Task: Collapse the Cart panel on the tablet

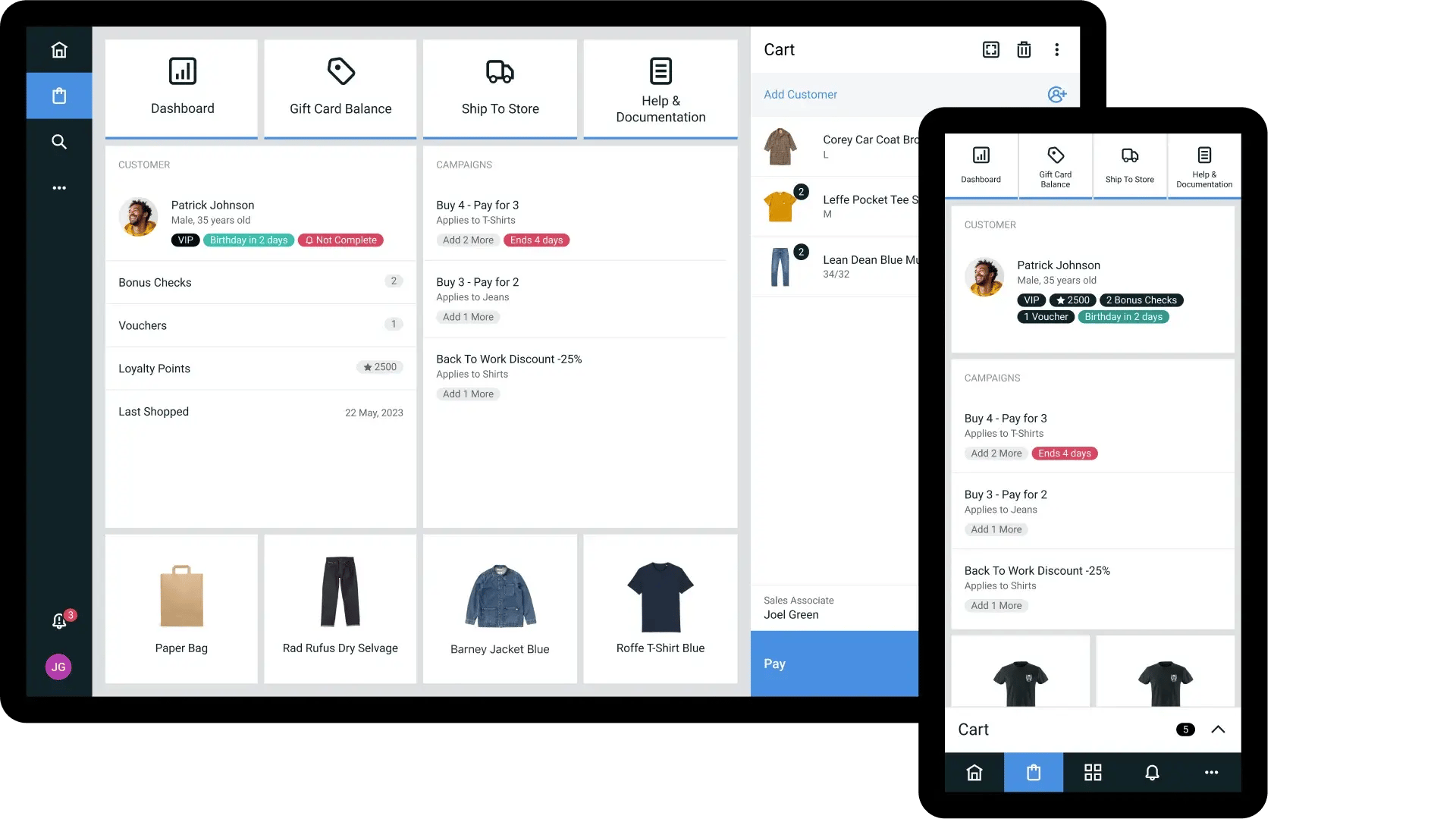Action: click(x=1218, y=729)
